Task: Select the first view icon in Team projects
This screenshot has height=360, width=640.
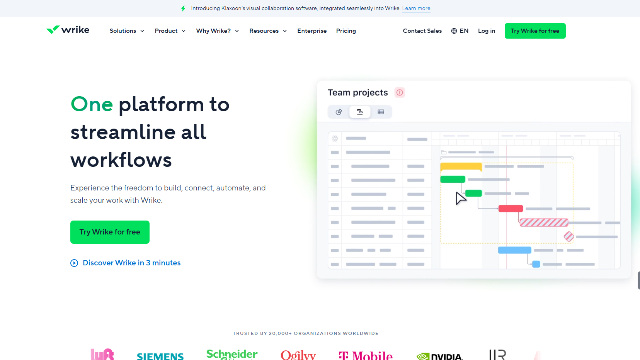Action: 339,112
